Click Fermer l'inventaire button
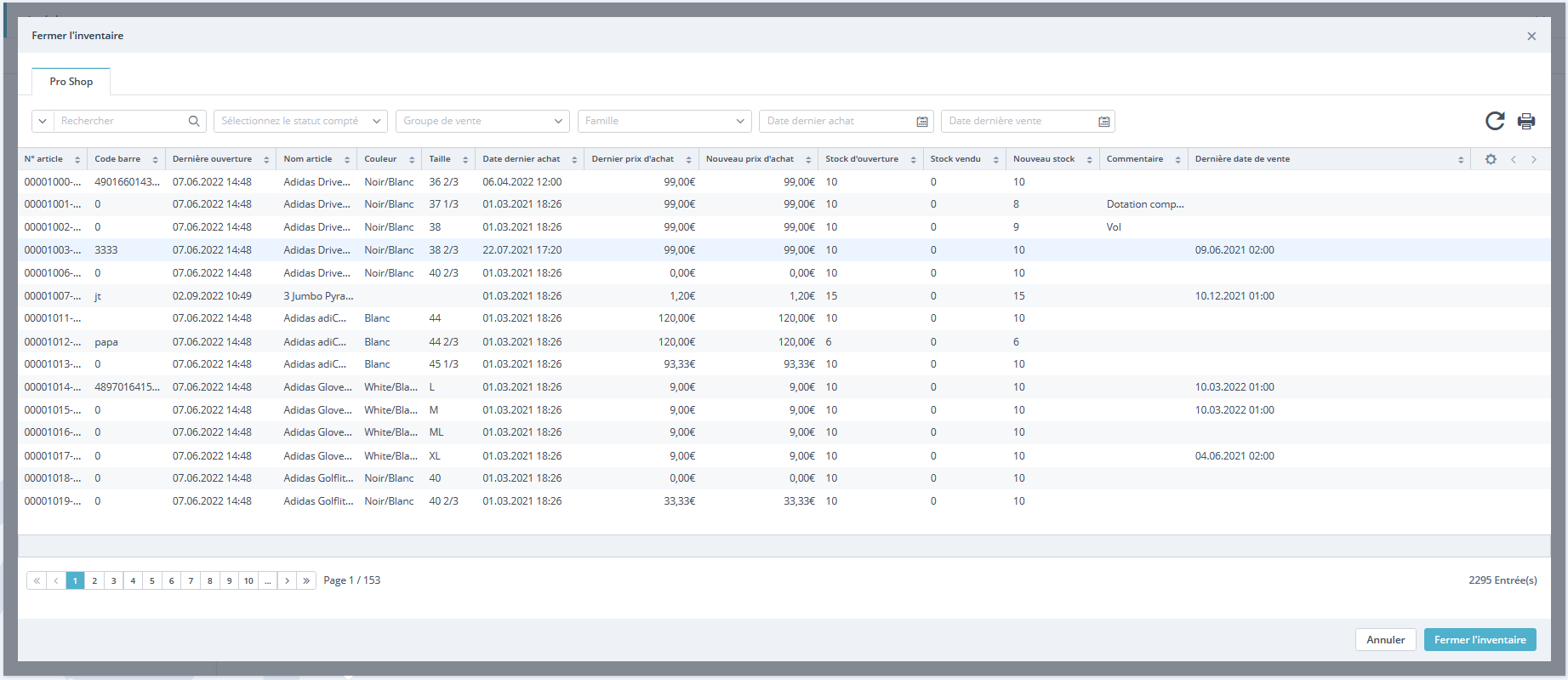This screenshot has width=1568, height=680. tap(1480, 640)
